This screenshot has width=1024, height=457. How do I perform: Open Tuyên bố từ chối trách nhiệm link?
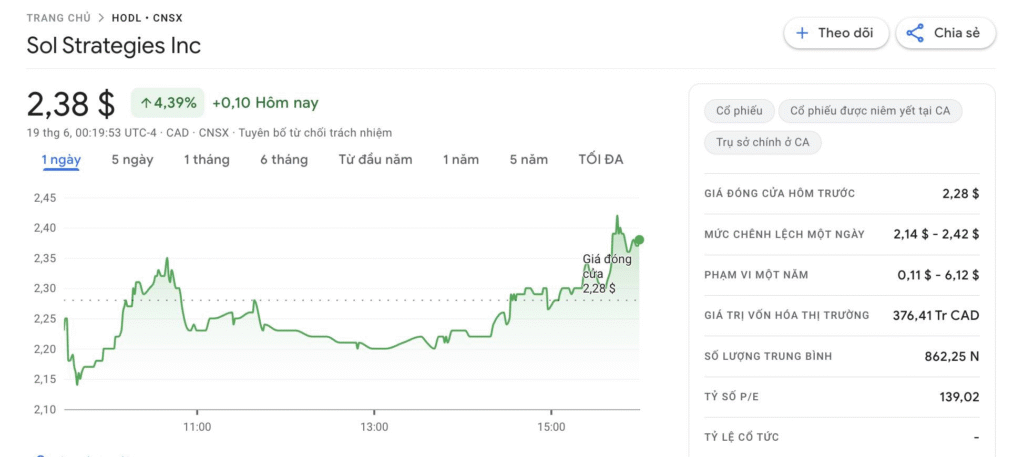pos(315,133)
